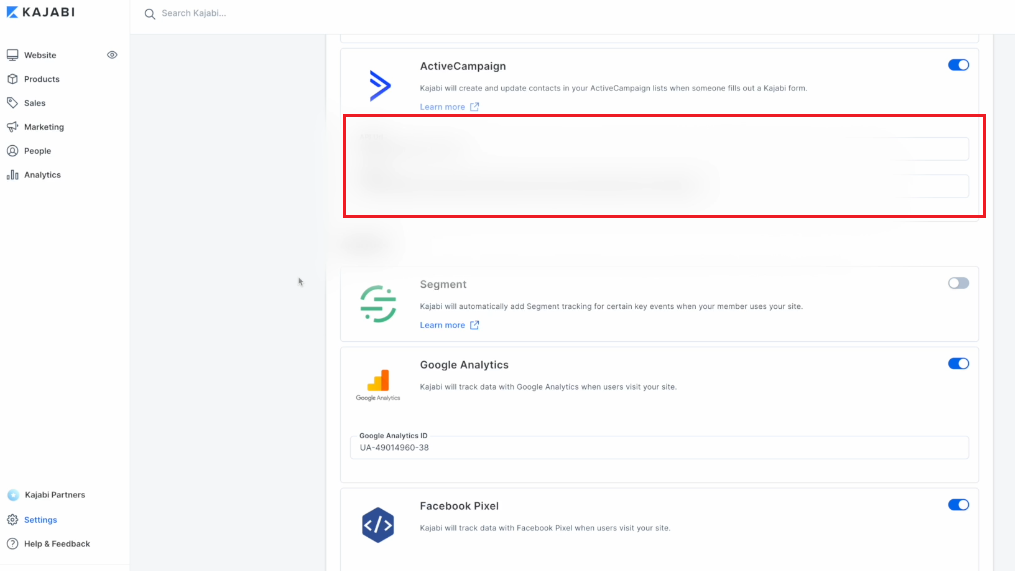Click the Google Analytics heading
1015x571 pixels.
click(x=464, y=364)
